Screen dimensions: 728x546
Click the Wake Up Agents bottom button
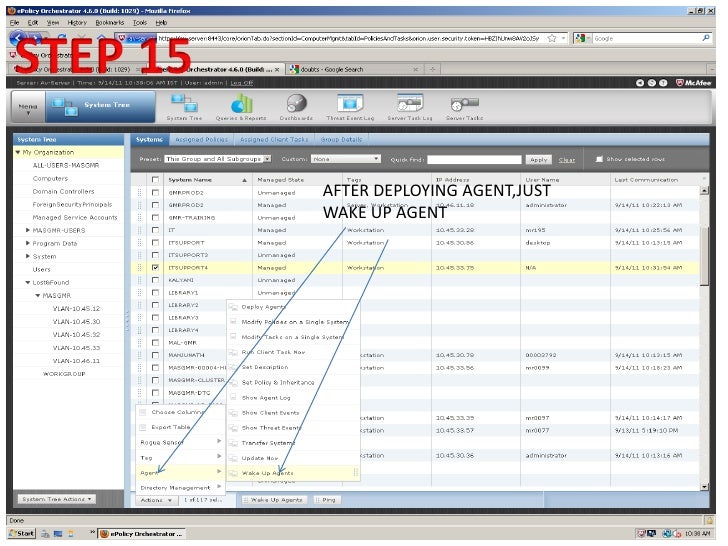pos(273,500)
